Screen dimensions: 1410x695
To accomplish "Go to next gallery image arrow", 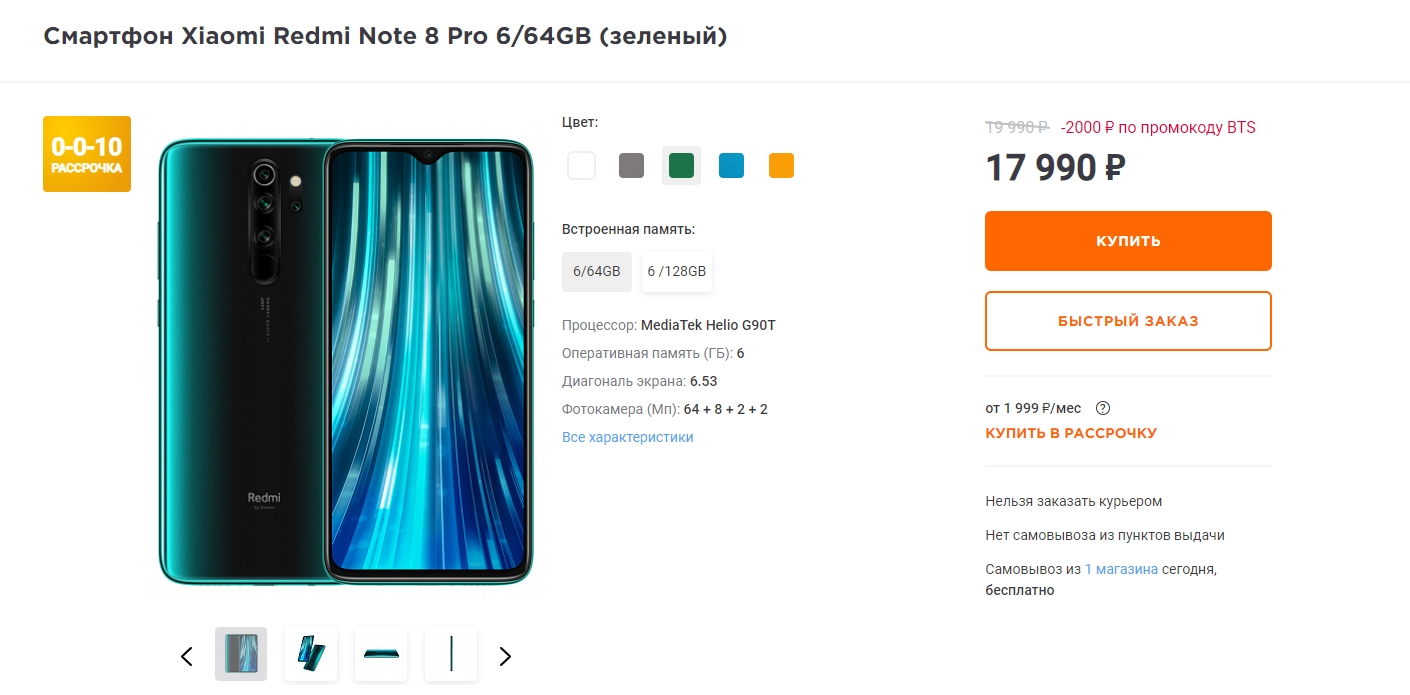I will 505,656.
